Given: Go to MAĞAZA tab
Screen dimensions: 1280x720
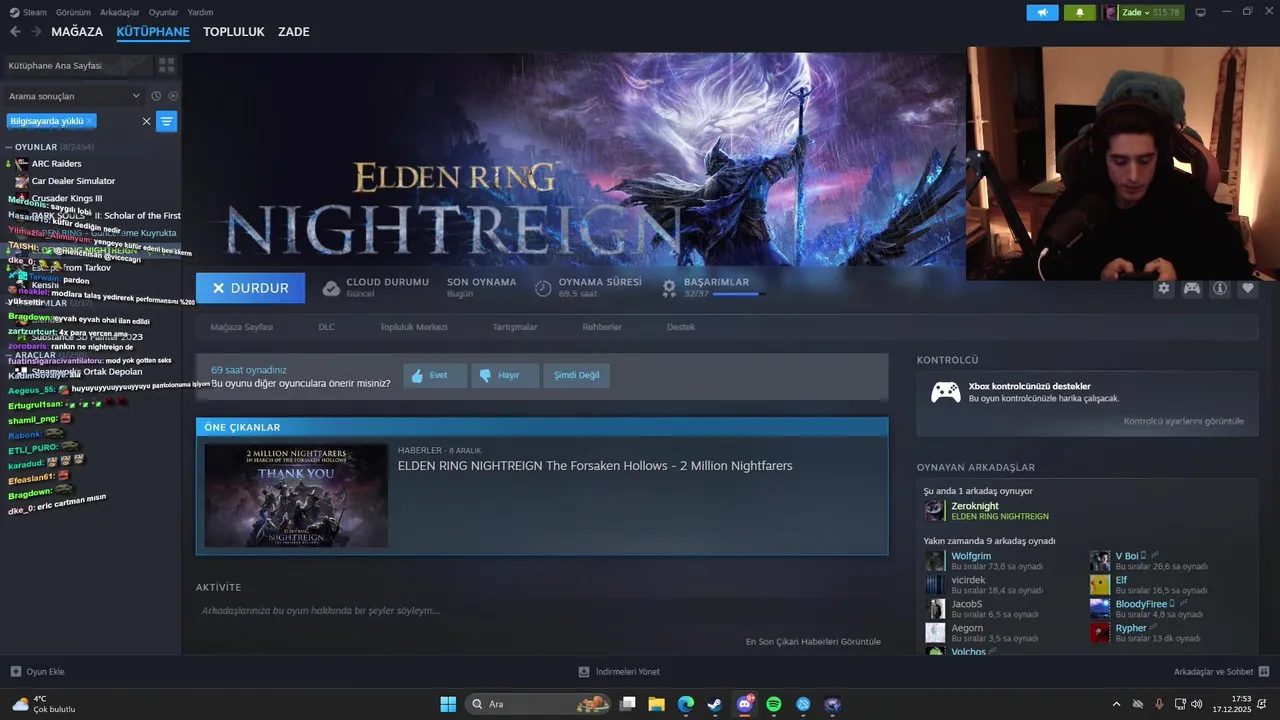Looking at the screenshot, I should [x=77, y=32].
